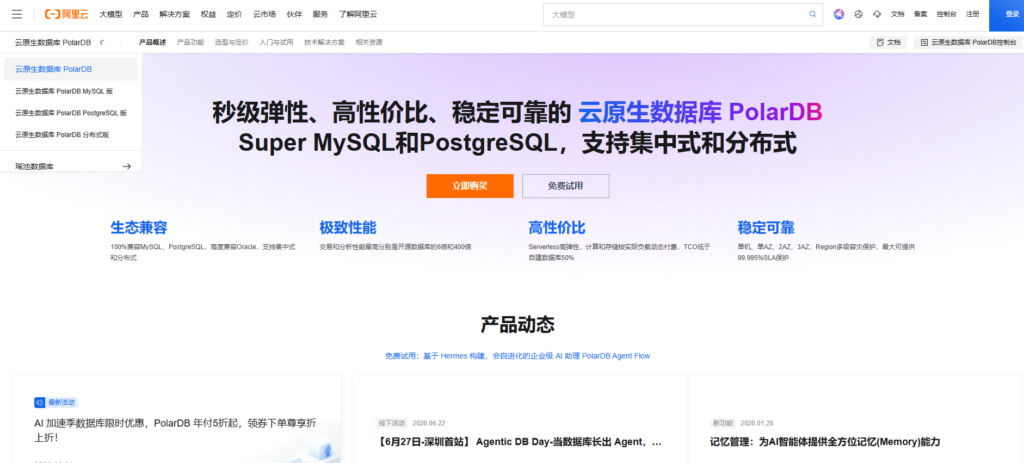Screen dimensions: 1024x463
Task: Click the 最新活动 speaker icon
Action: click(x=40, y=402)
